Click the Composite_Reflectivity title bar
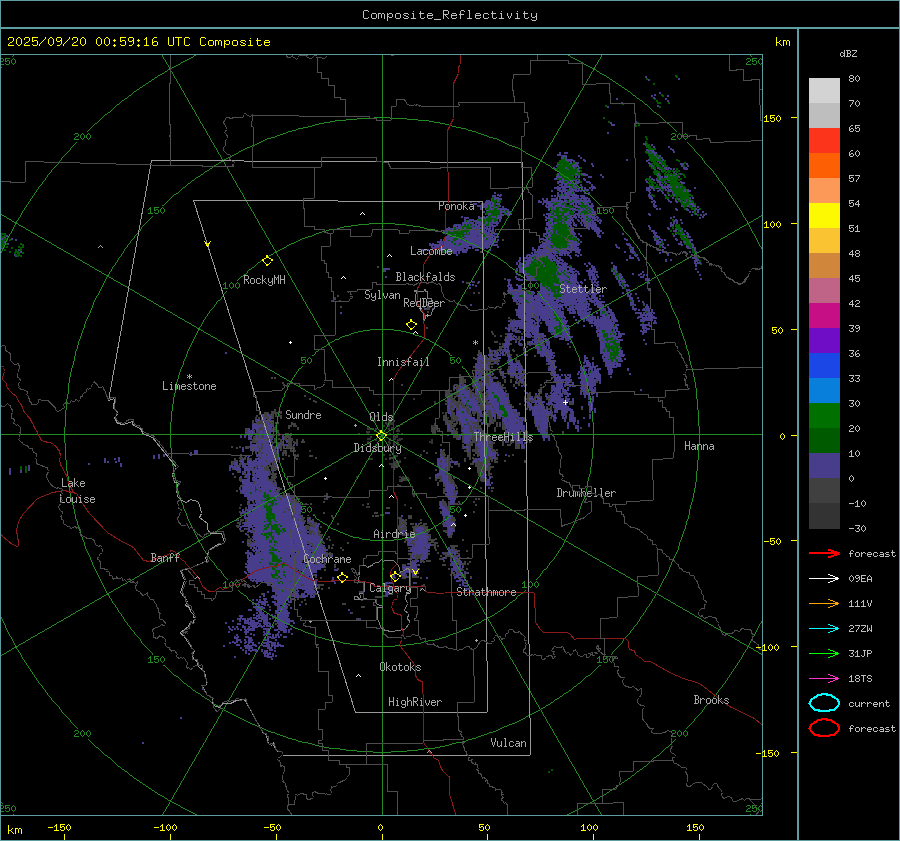Image resolution: width=900 pixels, height=841 pixels. (449, 14)
